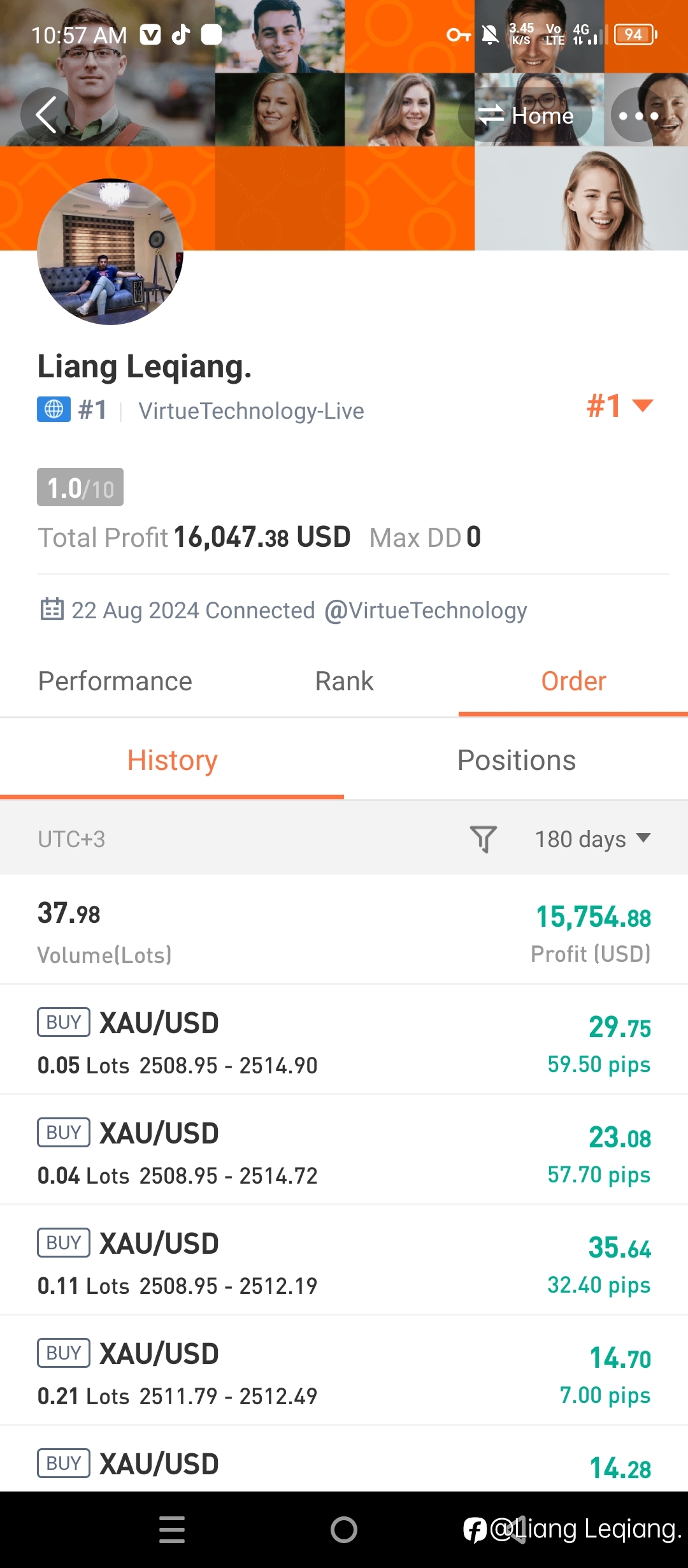Tap the Android recent apps menu icon
This screenshot has width=688, height=1568.
tap(172, 1530)
